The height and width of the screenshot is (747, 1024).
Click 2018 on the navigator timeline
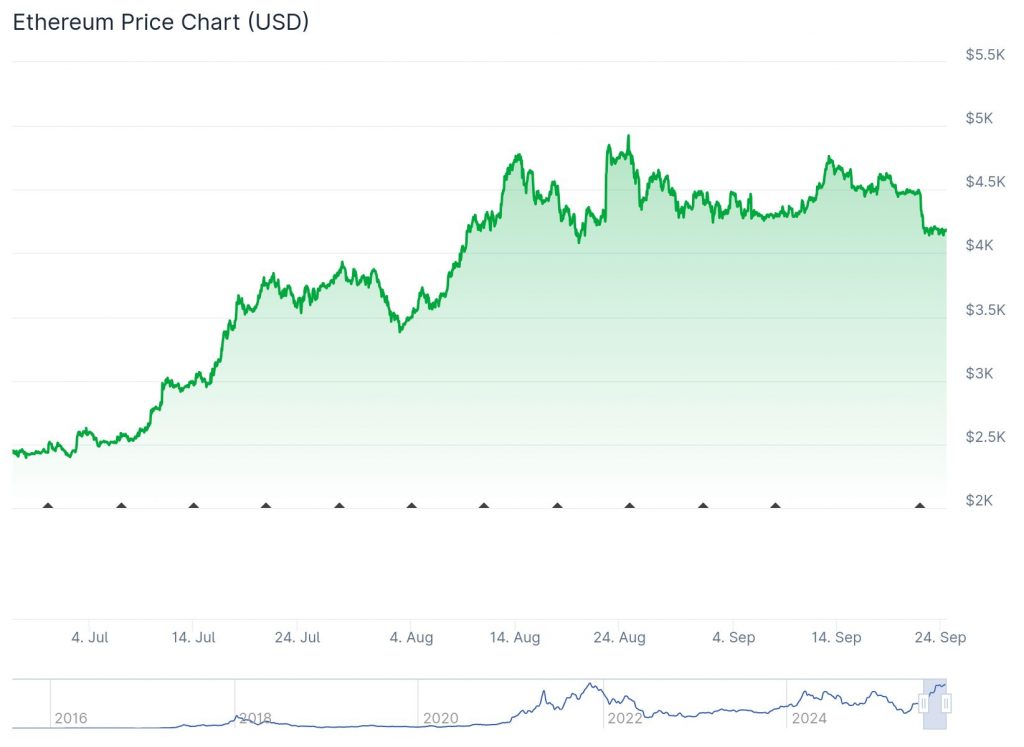(x=254, y=718)
